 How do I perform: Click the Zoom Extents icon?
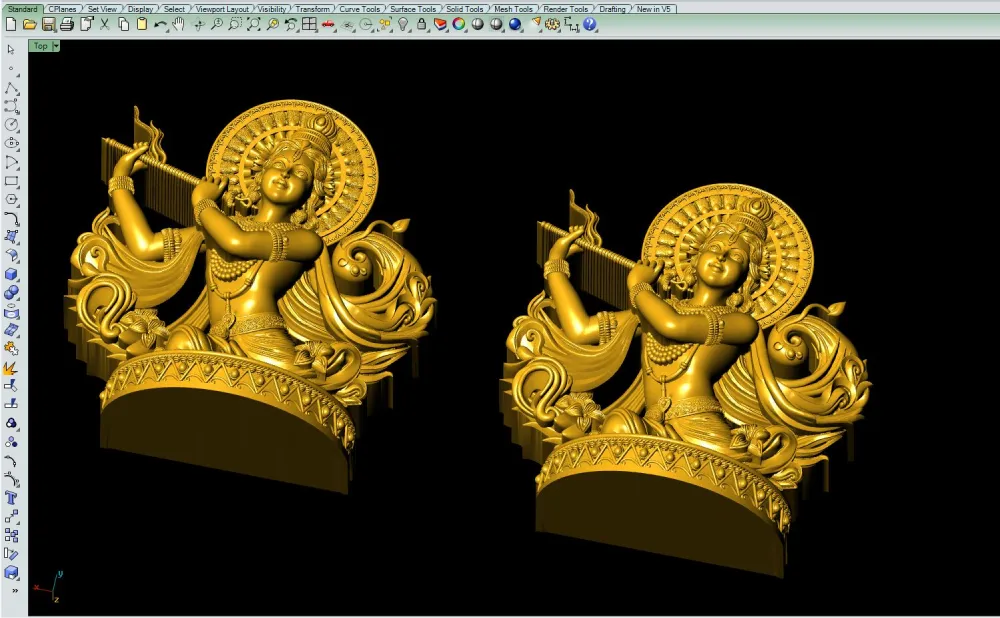(254, 24)
